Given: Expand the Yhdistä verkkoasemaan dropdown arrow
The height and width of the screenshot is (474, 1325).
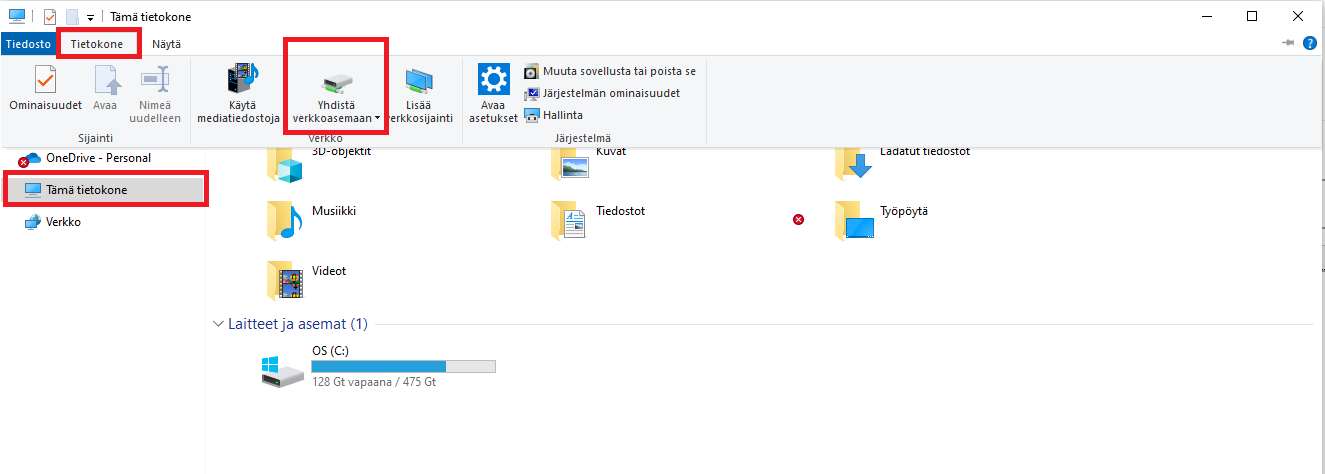Looking at the screenshot, I should tap(377, 118).
